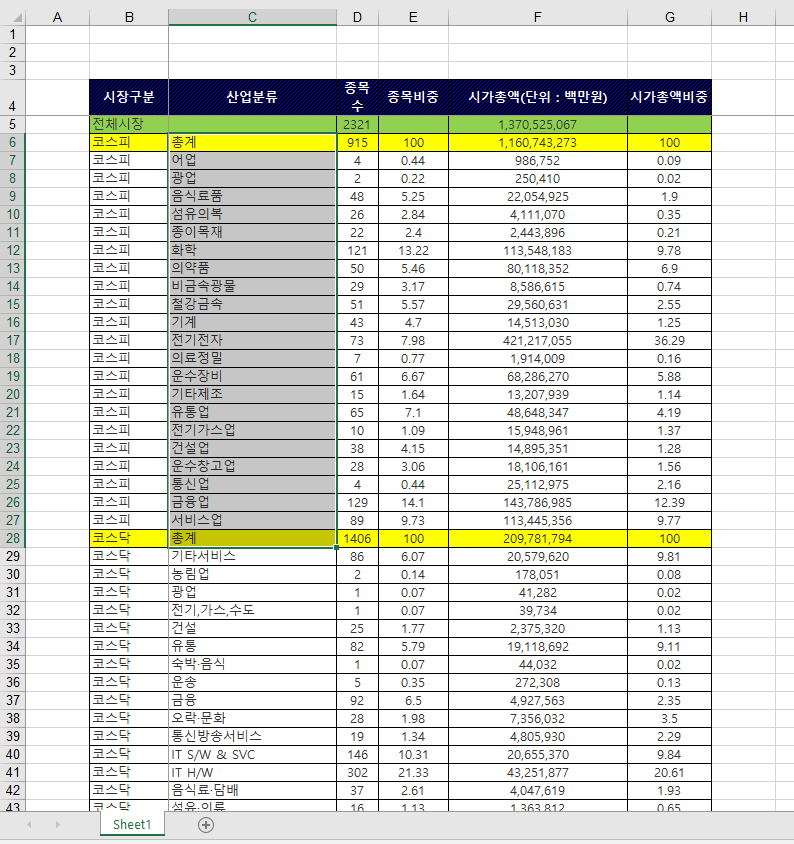The height and width of the screenshot is (844, 794).
Task: Select the cell with 36.29
Action: [669, 340]
